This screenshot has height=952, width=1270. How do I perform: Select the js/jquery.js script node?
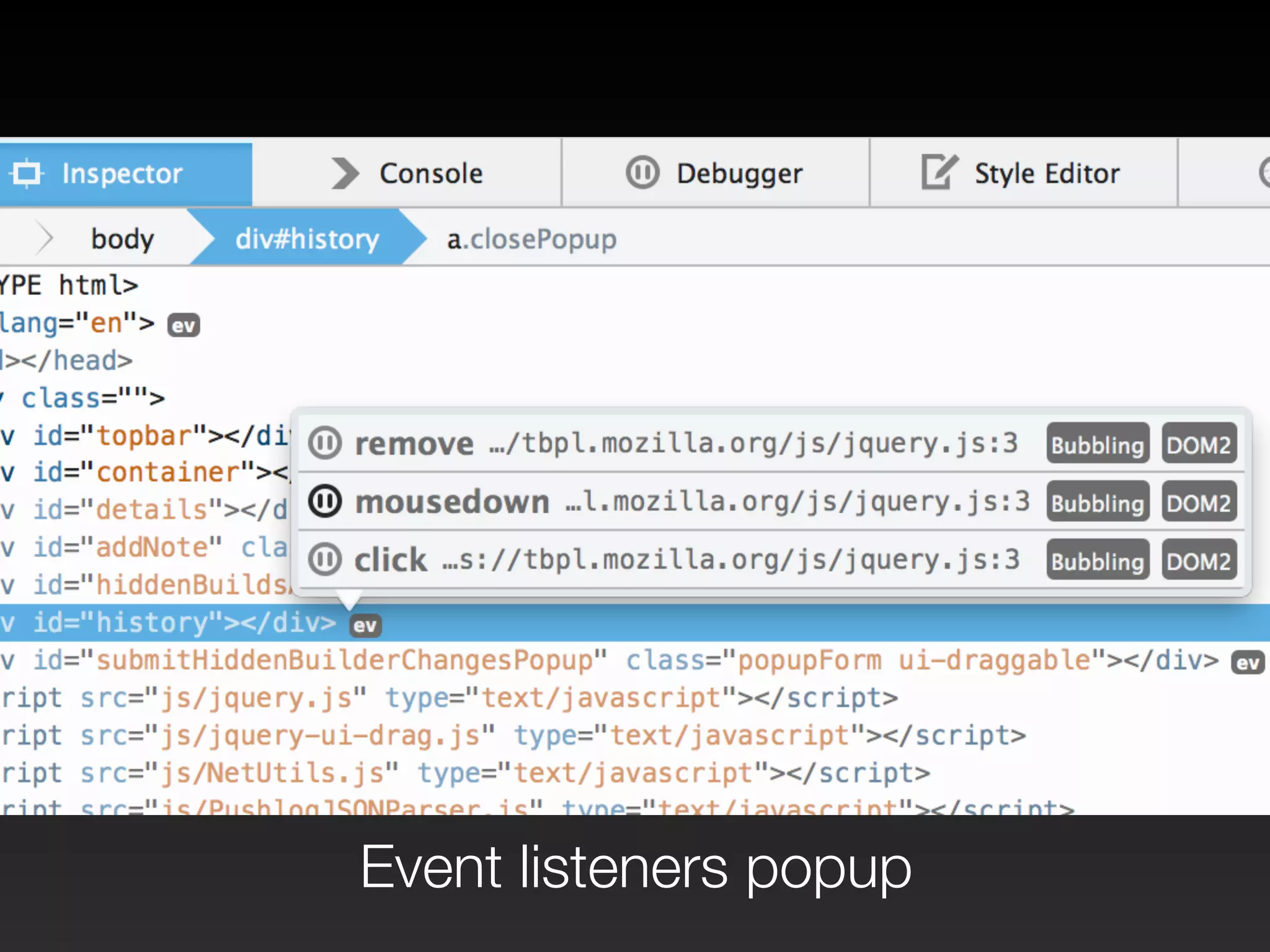click(450, 699)
